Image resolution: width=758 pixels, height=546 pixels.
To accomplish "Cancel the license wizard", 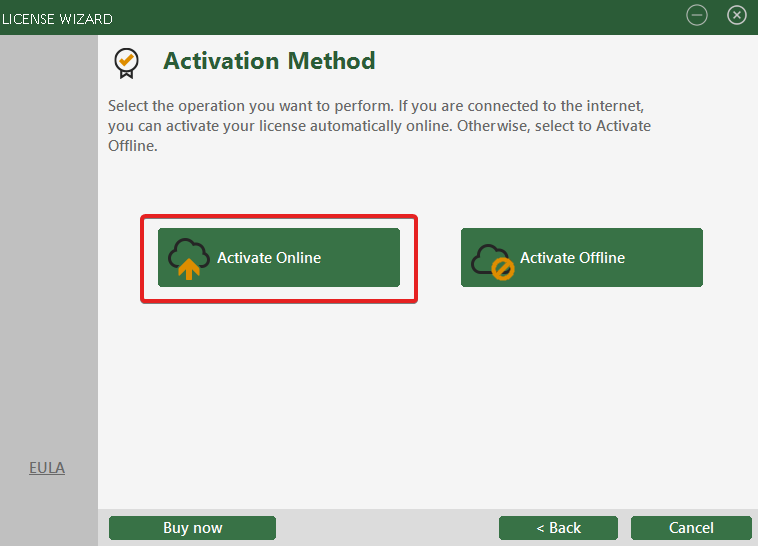I will pos(691,528).
